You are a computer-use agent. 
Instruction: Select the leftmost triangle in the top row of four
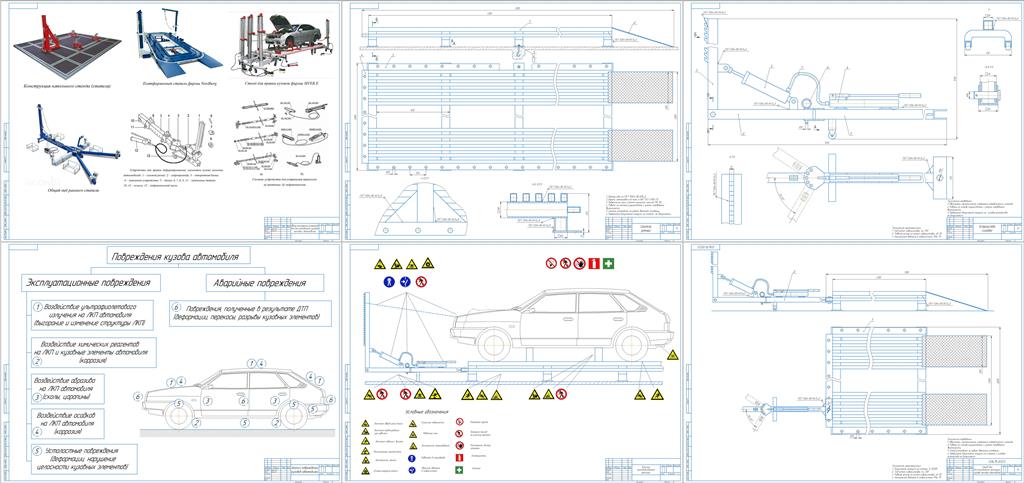tap(380, 264)
